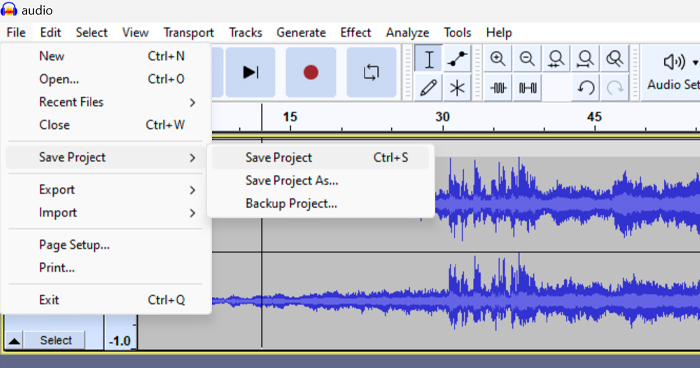Expand the Recent Files submenu
Image resolution: width=700 pixels, height=368 pixels.
click(106, 102)
